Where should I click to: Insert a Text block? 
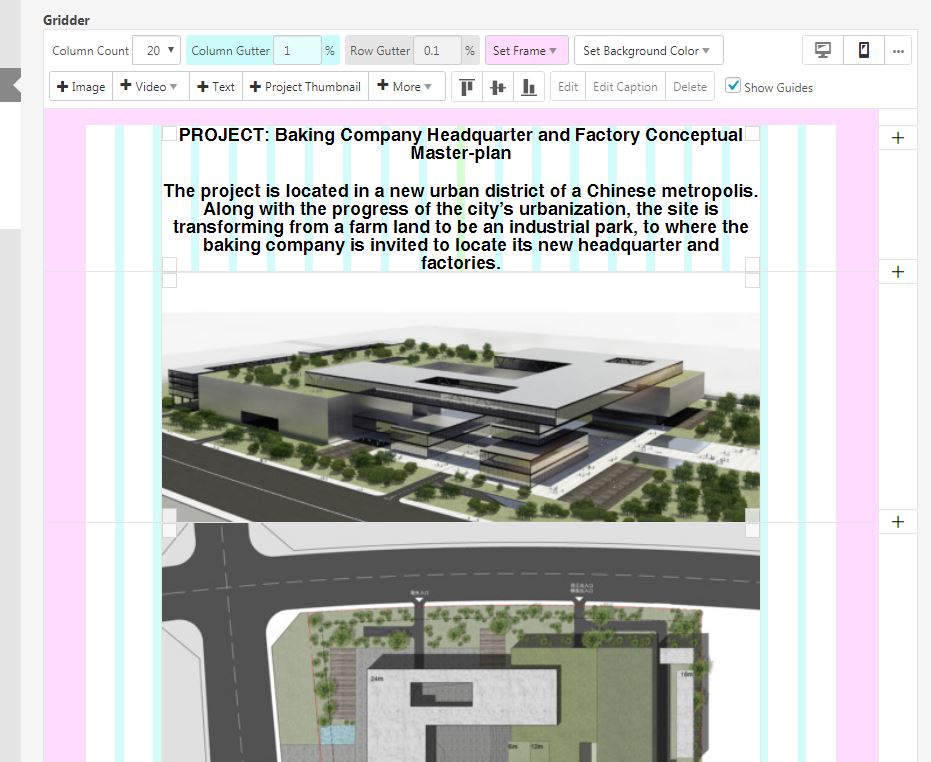click(x=215, y=87)
